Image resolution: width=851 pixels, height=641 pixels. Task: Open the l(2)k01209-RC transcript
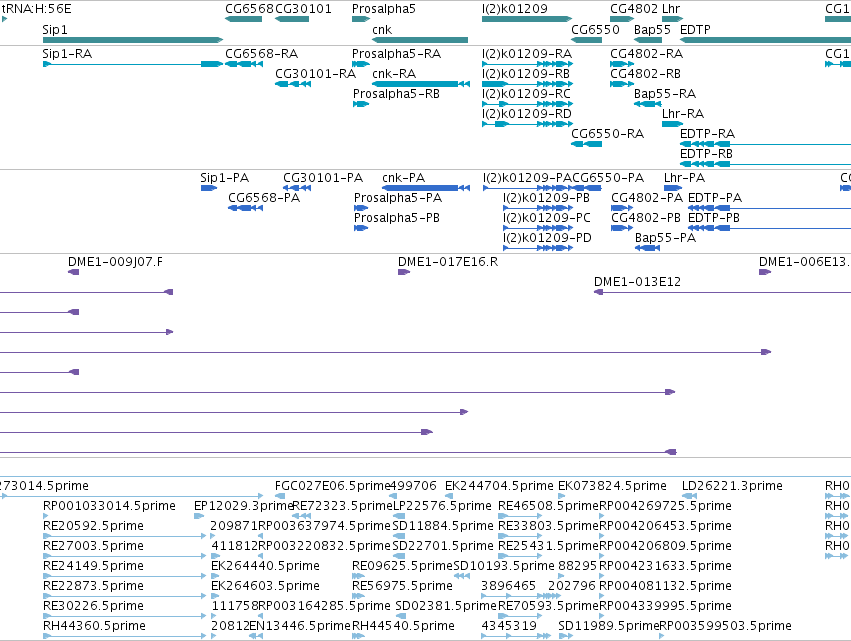[527, 104]
